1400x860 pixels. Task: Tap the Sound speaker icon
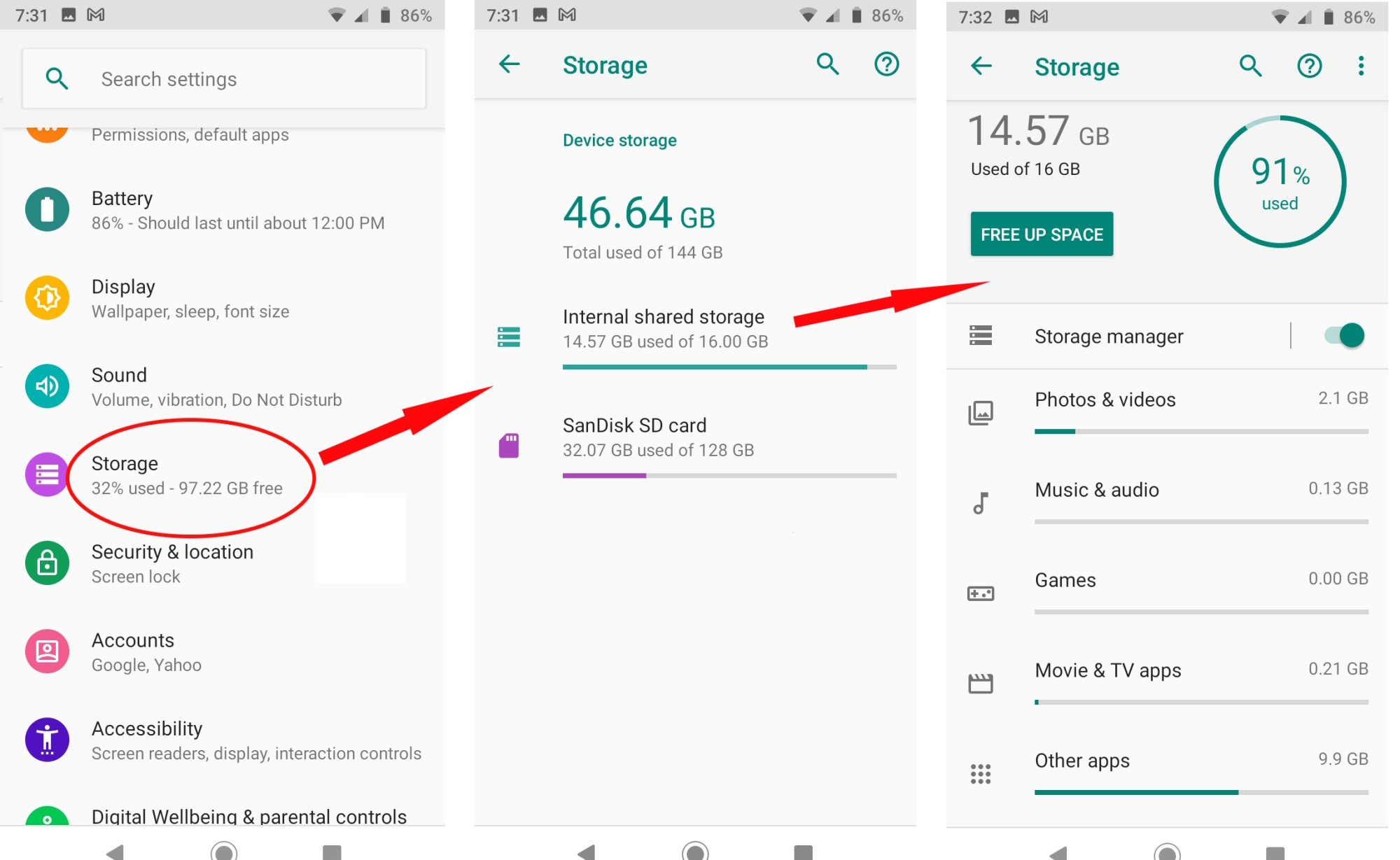(47, 386)
